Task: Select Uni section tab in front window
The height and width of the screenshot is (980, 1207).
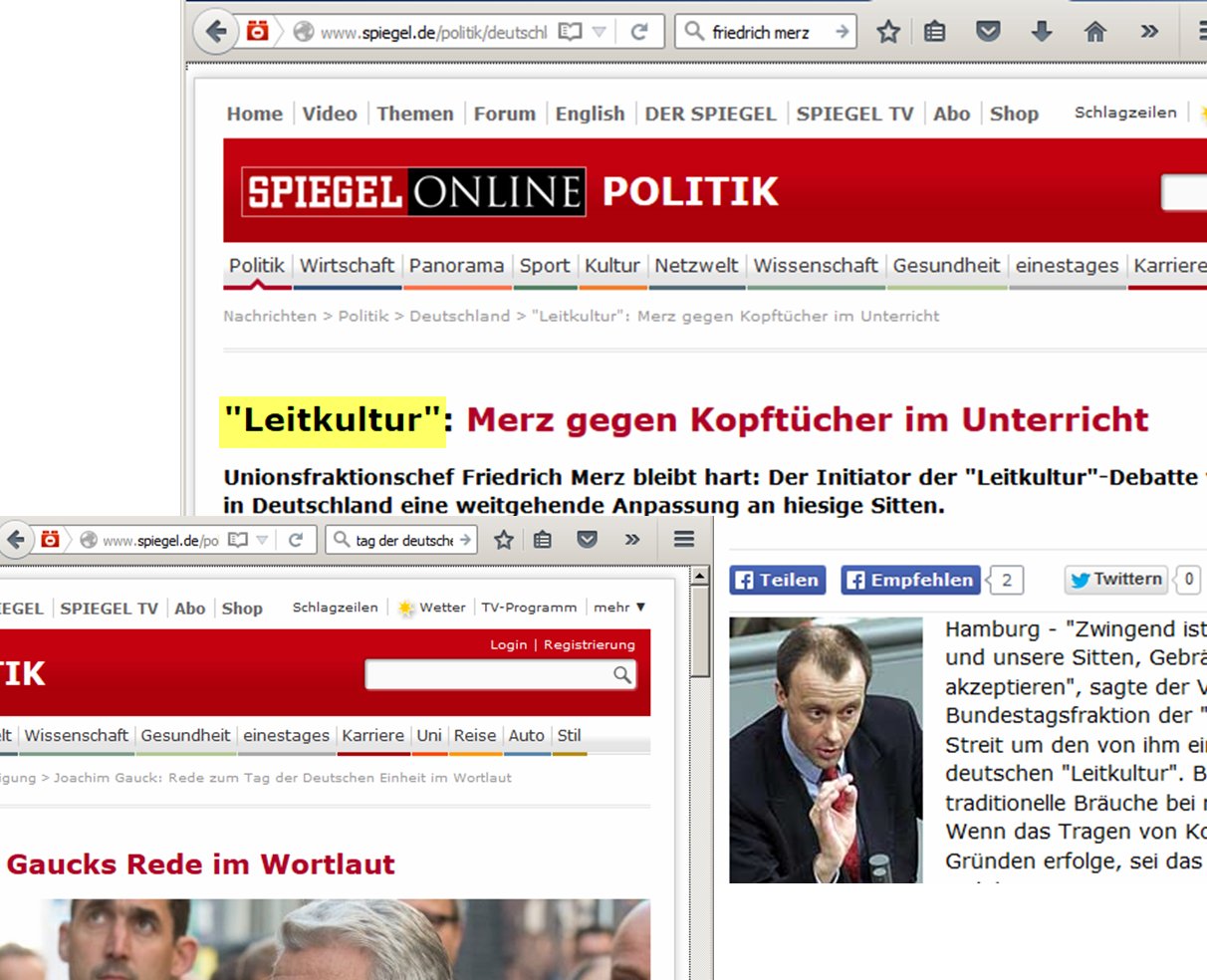Action: (x=429, y=735)
